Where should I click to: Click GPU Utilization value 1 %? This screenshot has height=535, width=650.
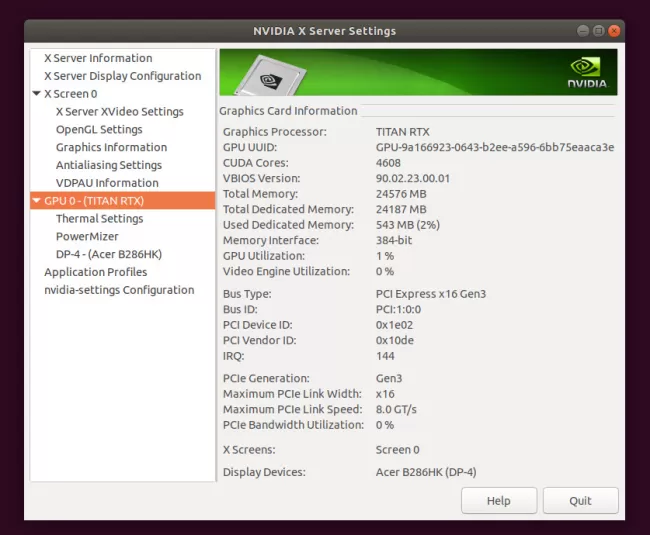pyautogui.click(x=385, y=256)
